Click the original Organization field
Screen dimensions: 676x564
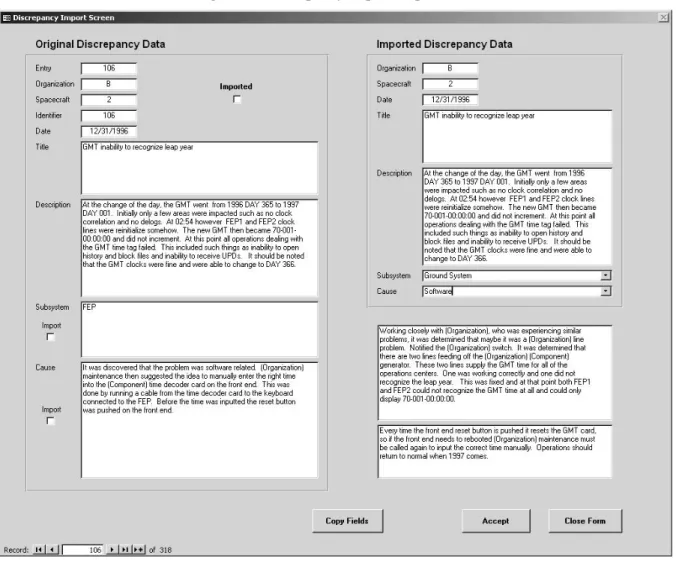click(x=109, y=84)
